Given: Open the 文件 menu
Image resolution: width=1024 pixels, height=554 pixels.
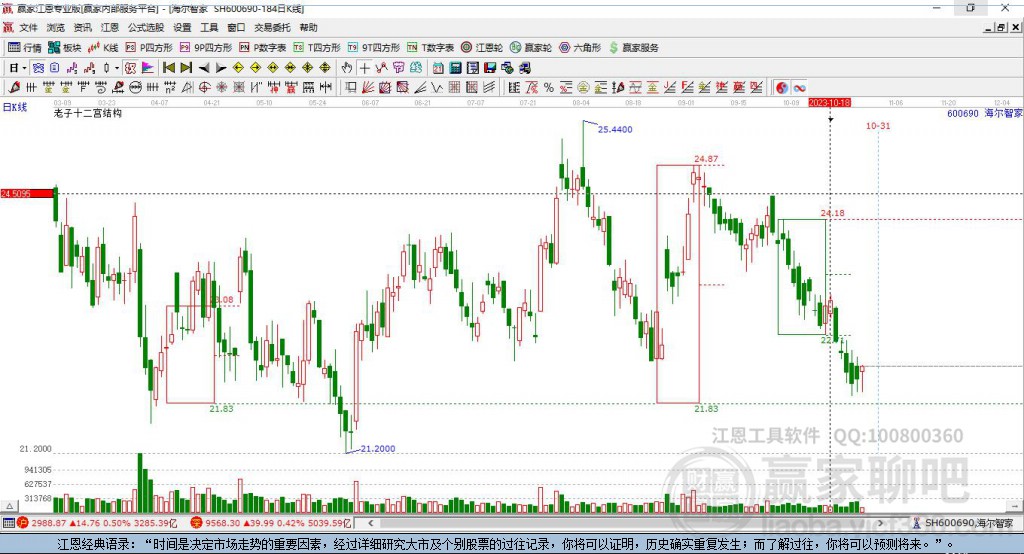Looking at the screenshot, I should tap(28, 27).
